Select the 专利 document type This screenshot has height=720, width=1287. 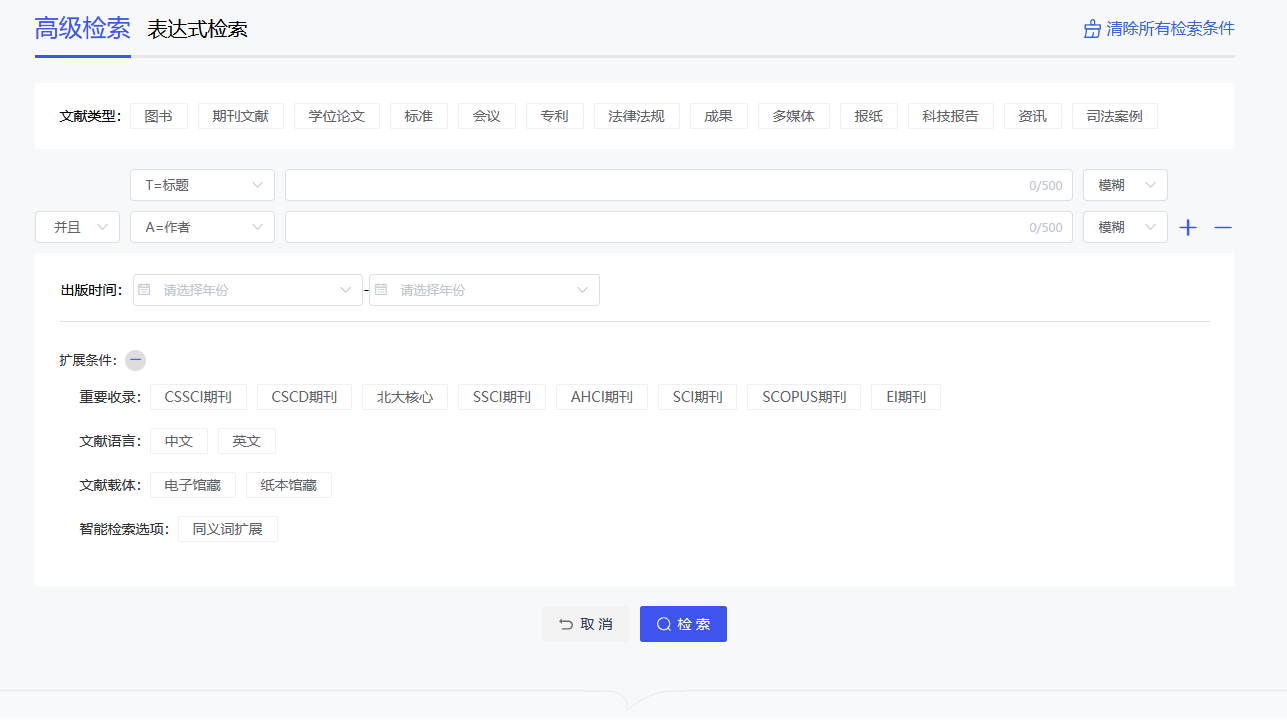[554, 115]
